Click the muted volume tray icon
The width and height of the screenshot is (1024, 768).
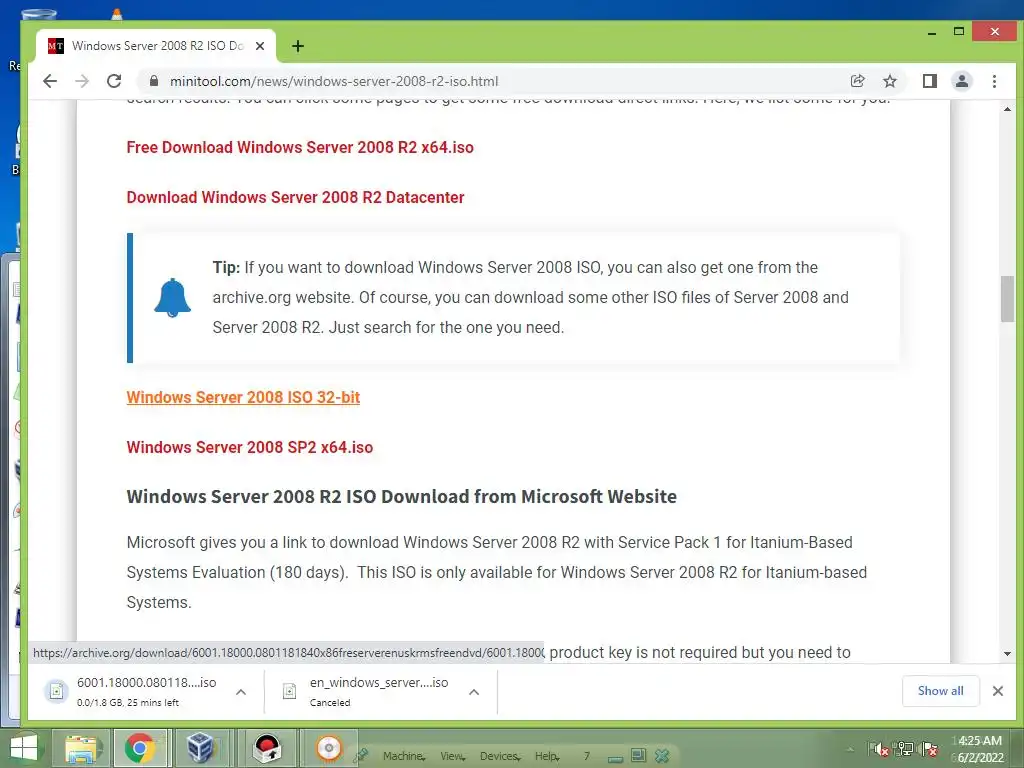tap(880, 749)
